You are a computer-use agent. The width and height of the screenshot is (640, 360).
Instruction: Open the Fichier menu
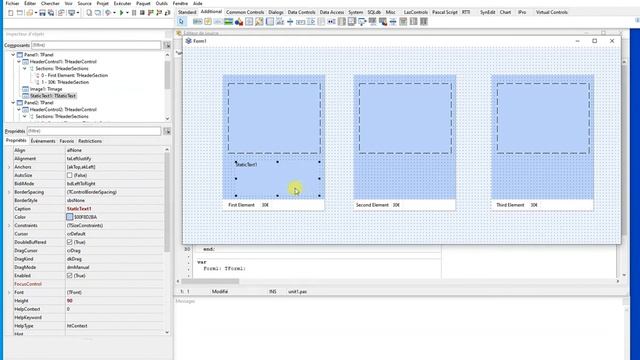pos(12,3)
